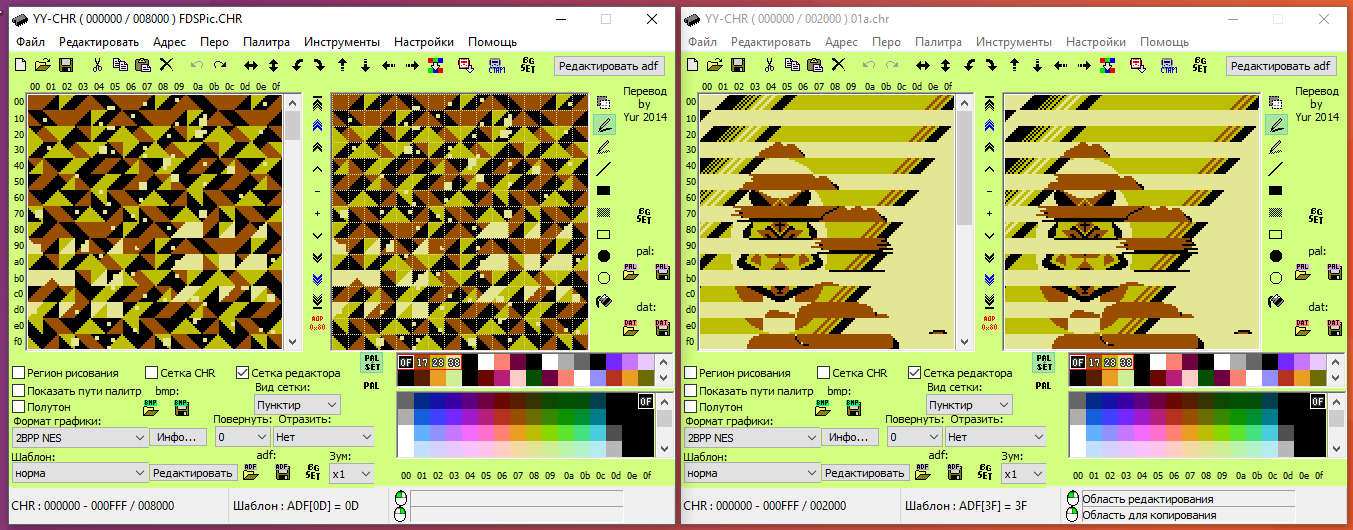Viewport: 1353px width, 530px height.
Task: Click 'Редактировать adf' button in FDSPic.CHR window
Action: point(608,66)
